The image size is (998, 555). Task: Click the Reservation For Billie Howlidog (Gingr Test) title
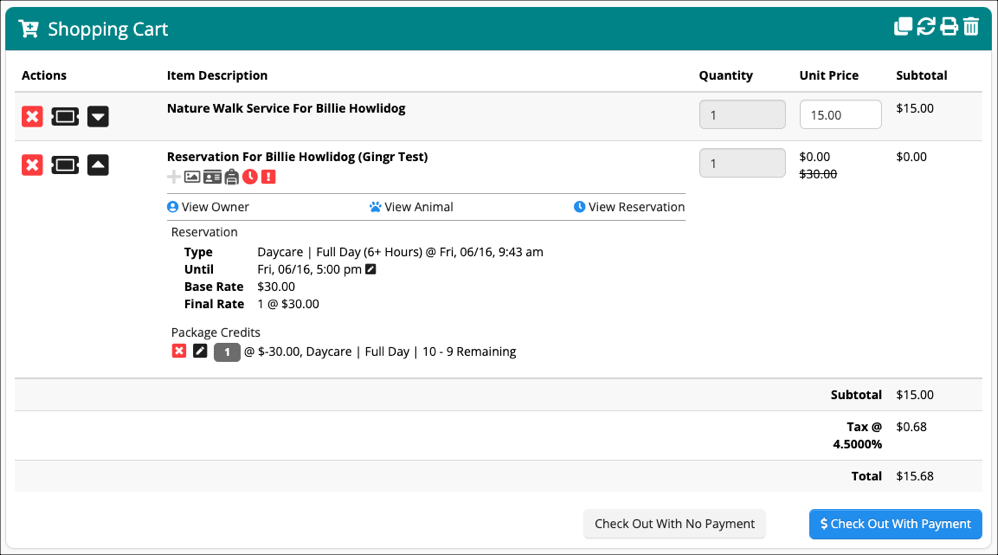point(297,157)
